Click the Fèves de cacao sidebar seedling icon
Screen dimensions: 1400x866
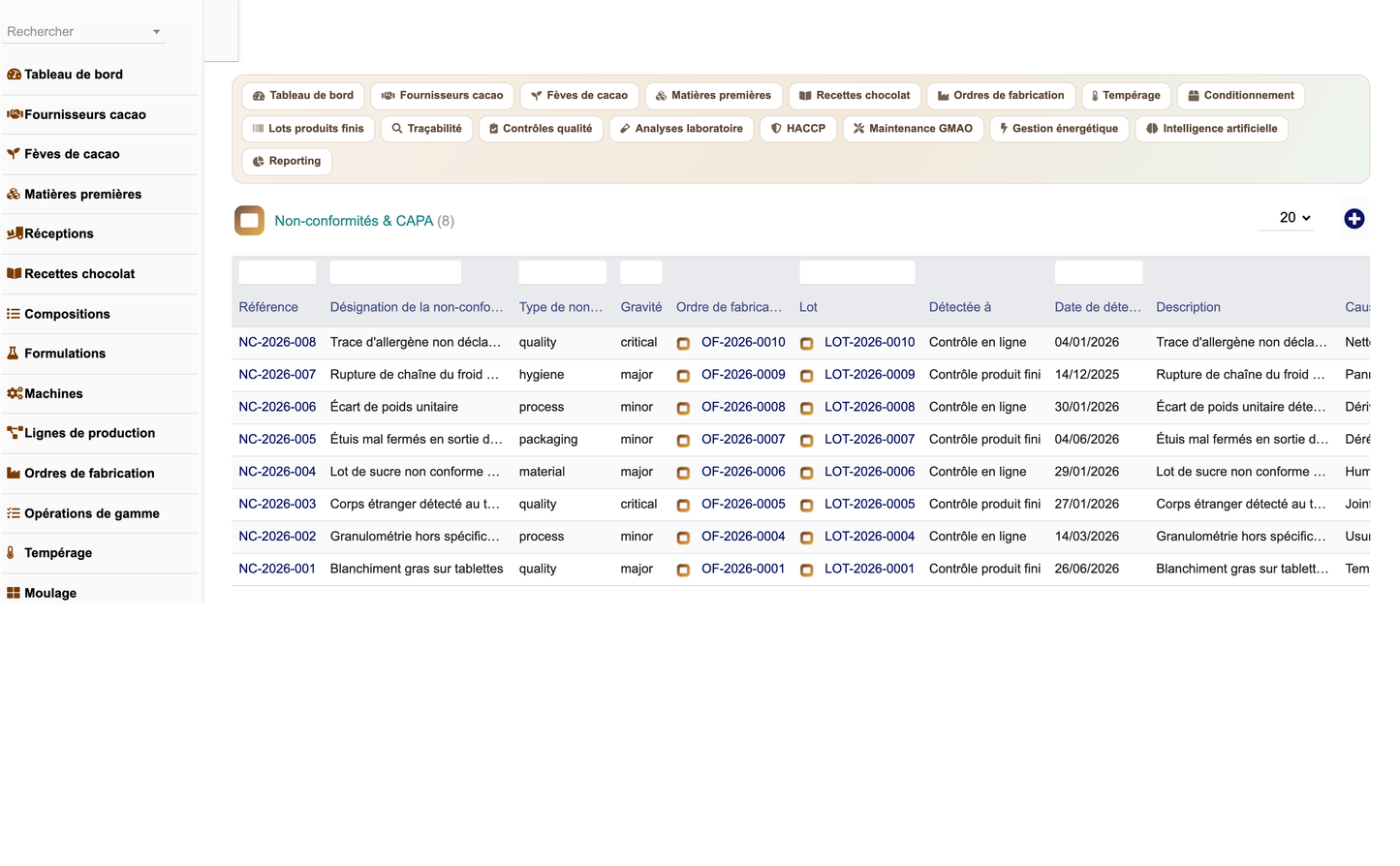(x=14, y=154)
